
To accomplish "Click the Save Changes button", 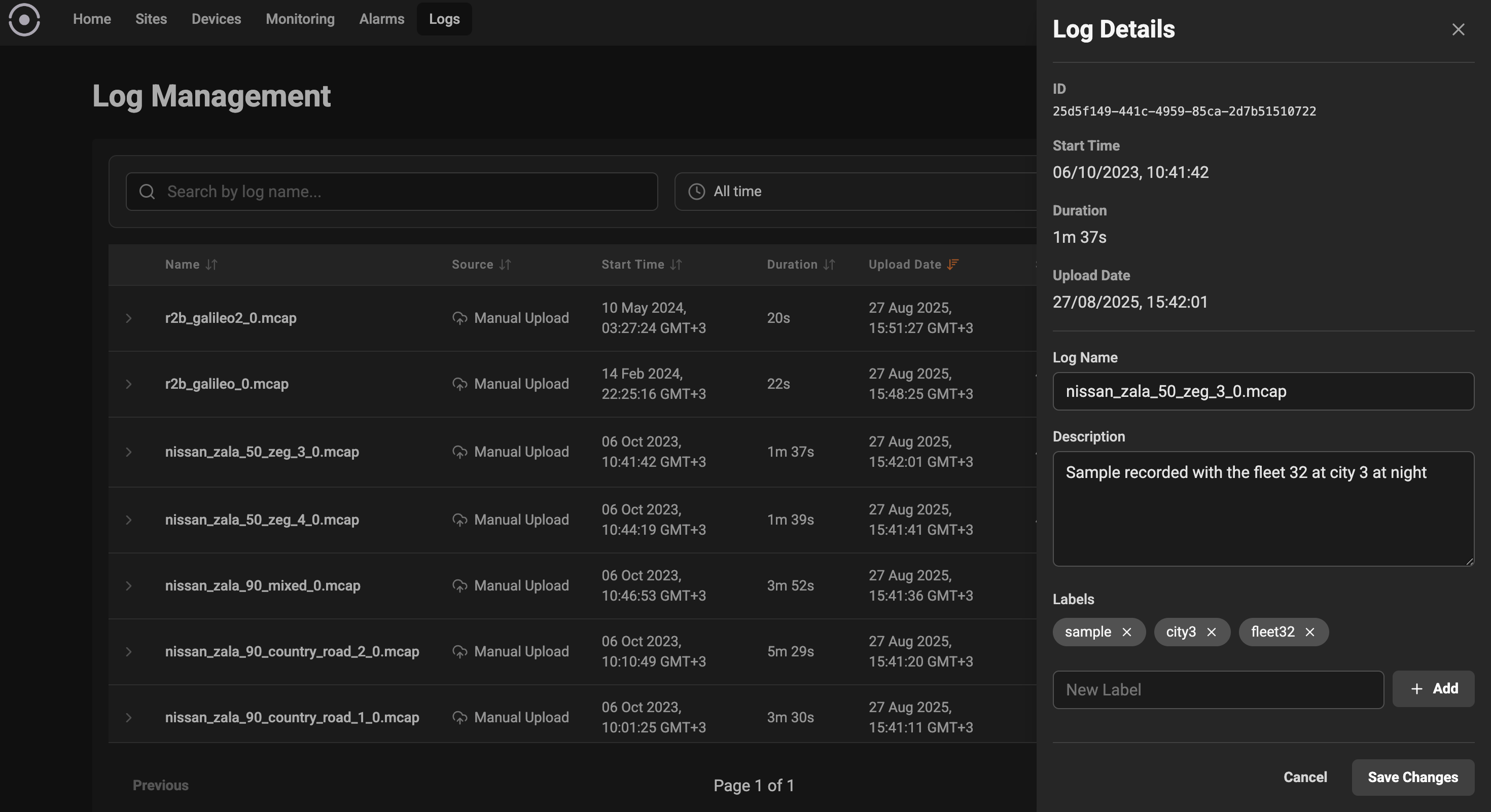I will click(1412, 777).
